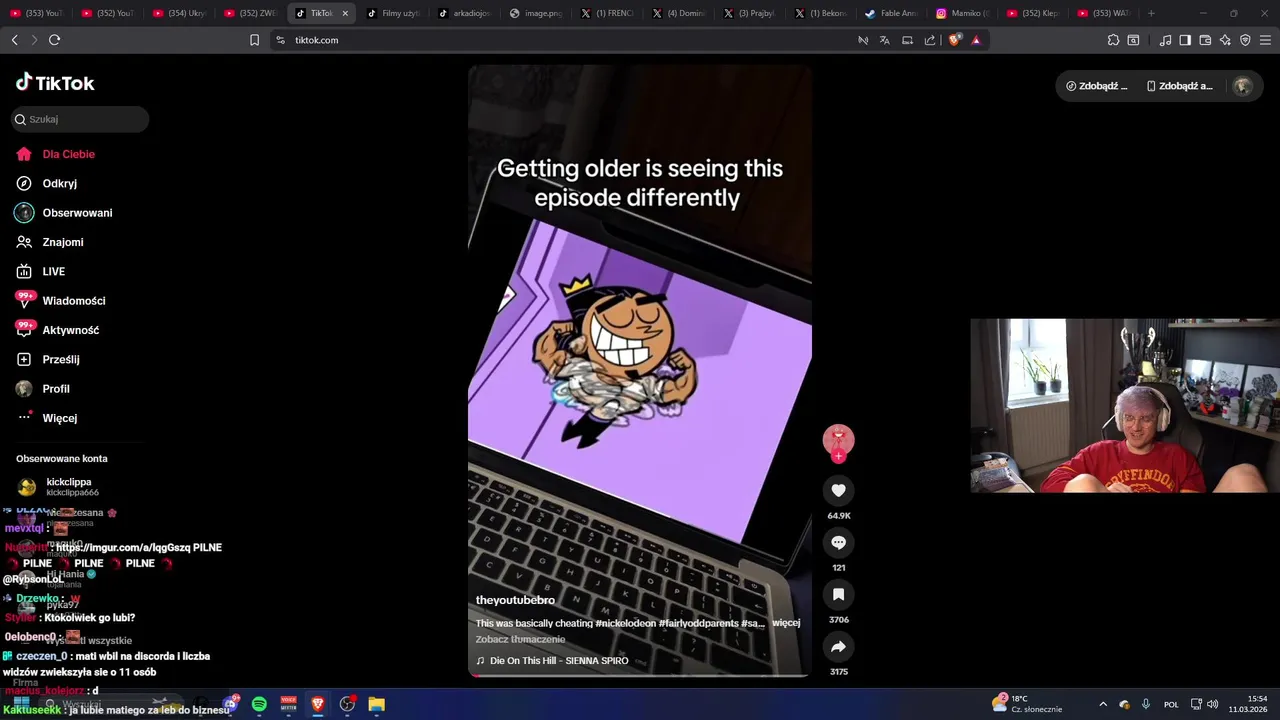Bookmark this page in address bar
The image size is (1280, 720).
[x=254, y=40]
